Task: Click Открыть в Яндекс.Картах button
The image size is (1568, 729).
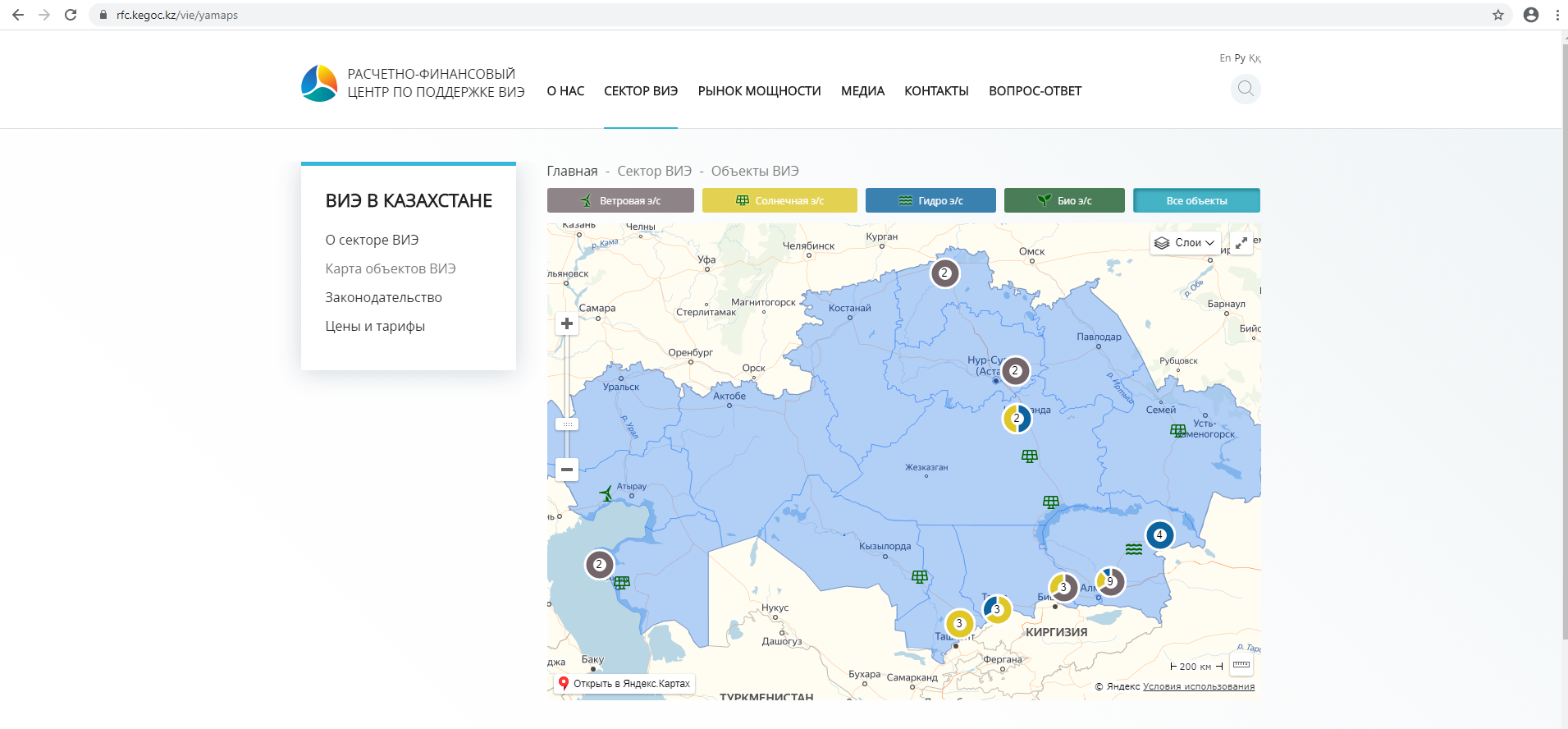Action: coord(624,683)
